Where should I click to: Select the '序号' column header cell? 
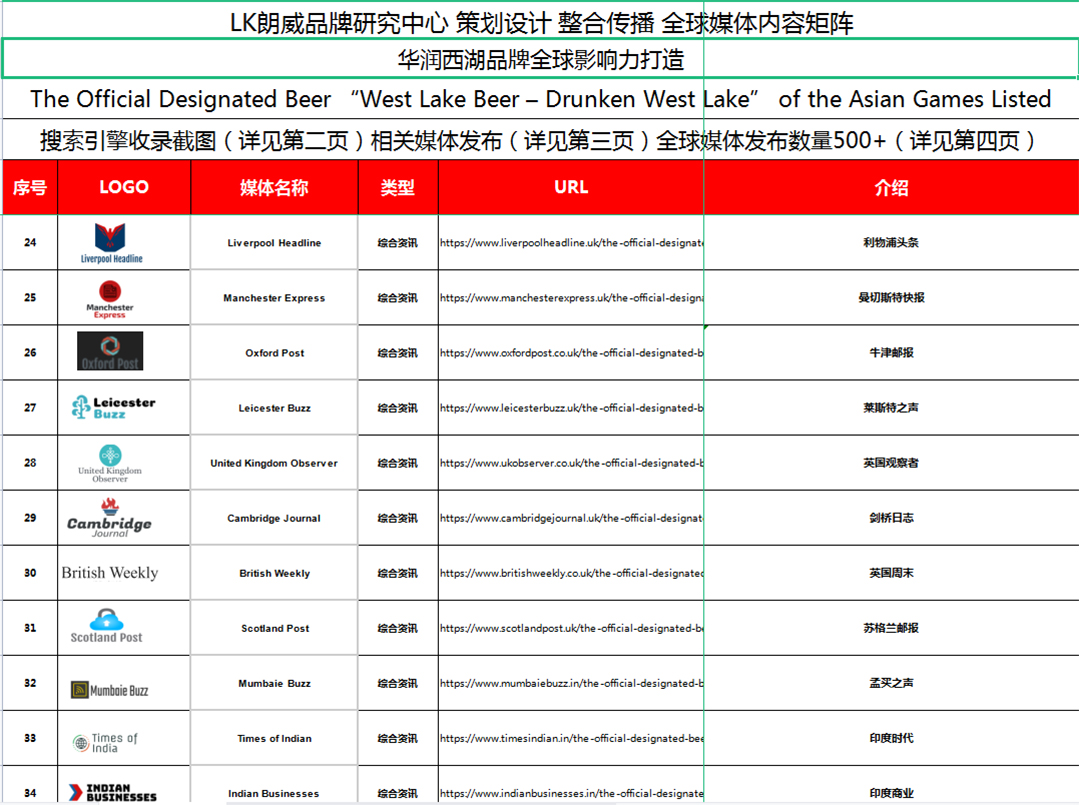[x=30, y=187]
